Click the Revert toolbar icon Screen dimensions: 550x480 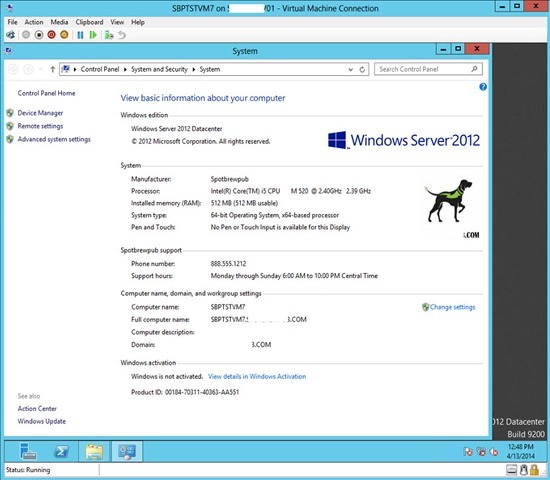[121, 35]
